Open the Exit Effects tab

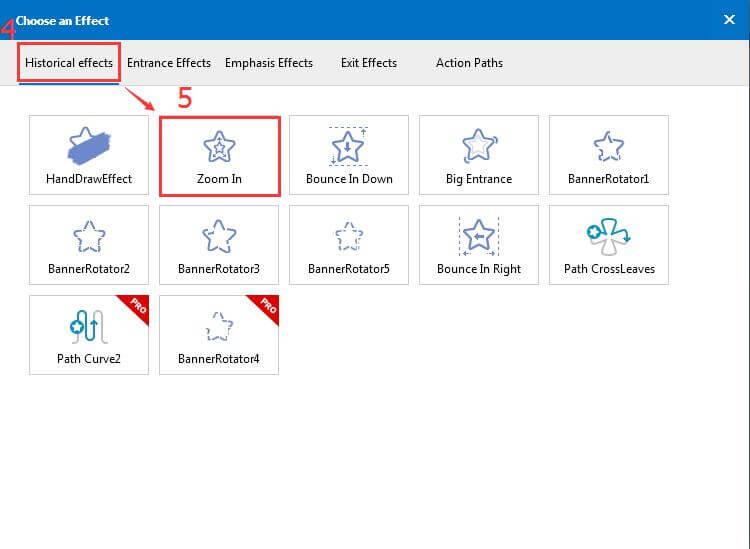tap(369, 63)
